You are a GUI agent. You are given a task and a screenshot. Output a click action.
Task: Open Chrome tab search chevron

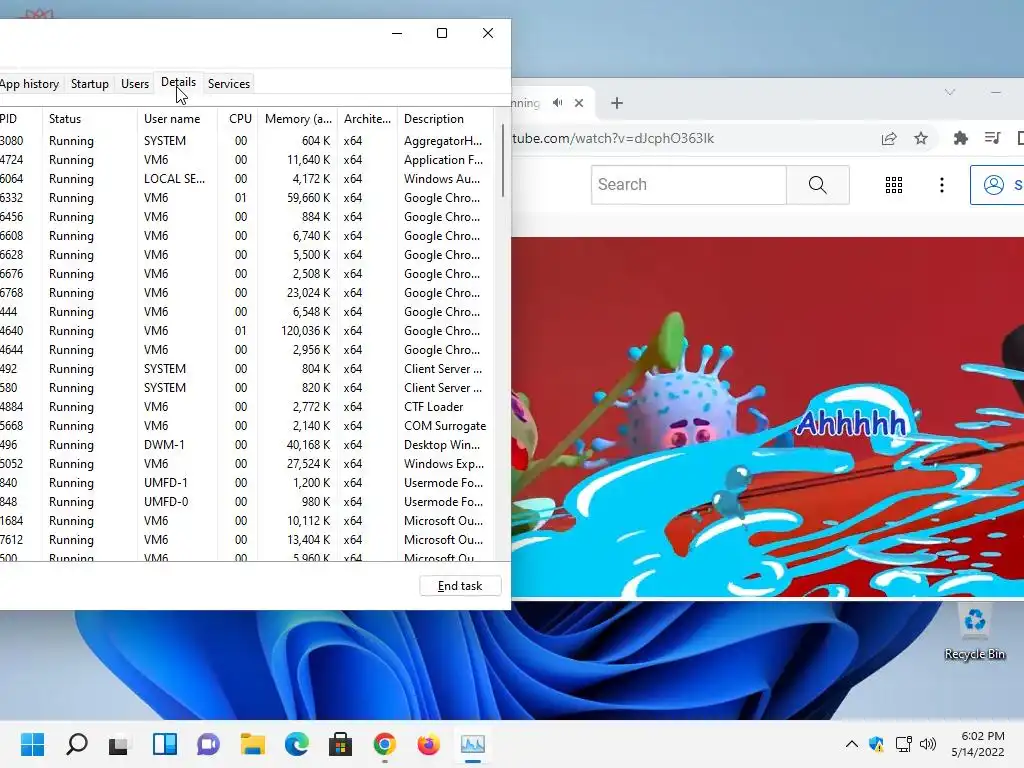click(950, 92)
